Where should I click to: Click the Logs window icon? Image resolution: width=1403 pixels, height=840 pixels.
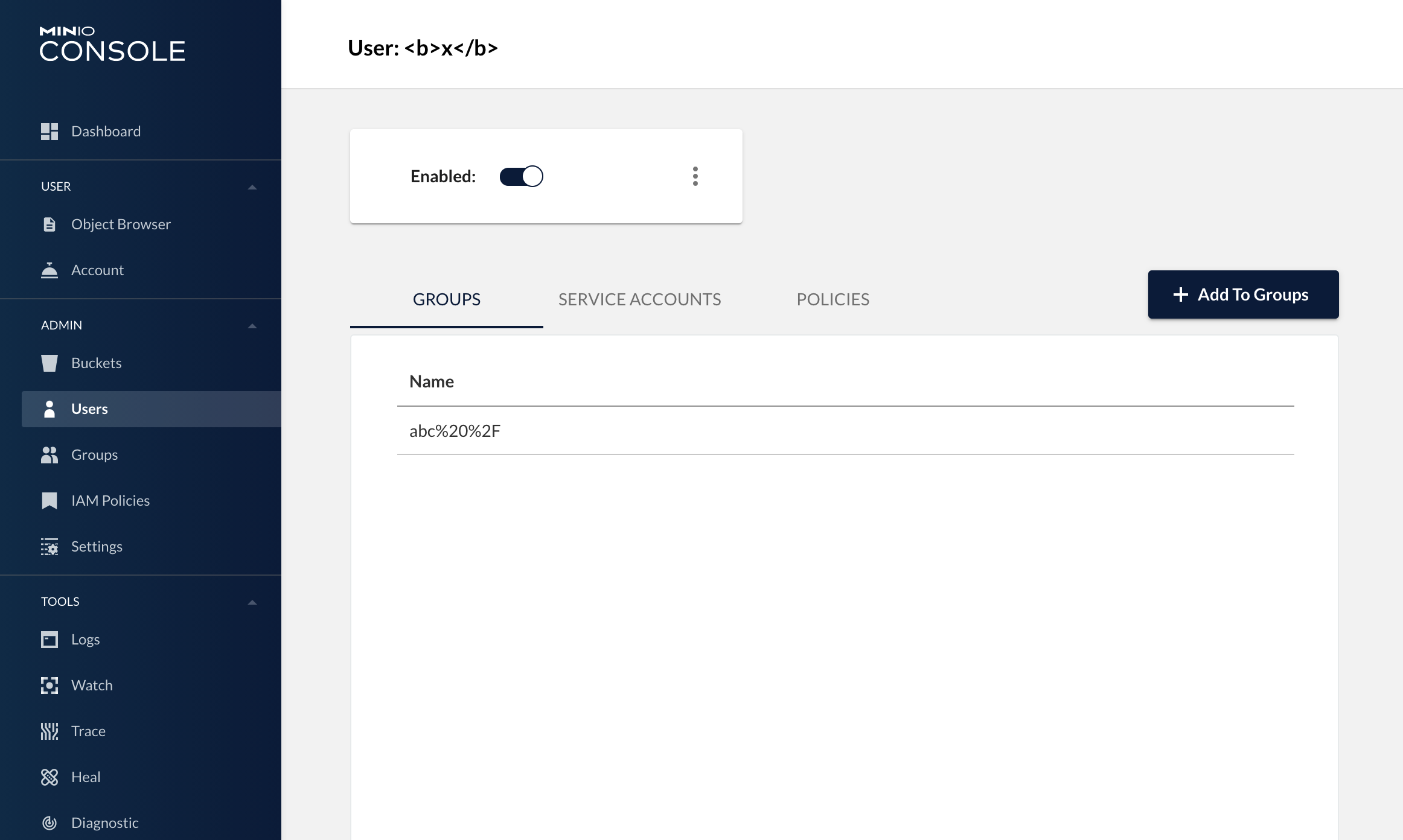[50, 640]
